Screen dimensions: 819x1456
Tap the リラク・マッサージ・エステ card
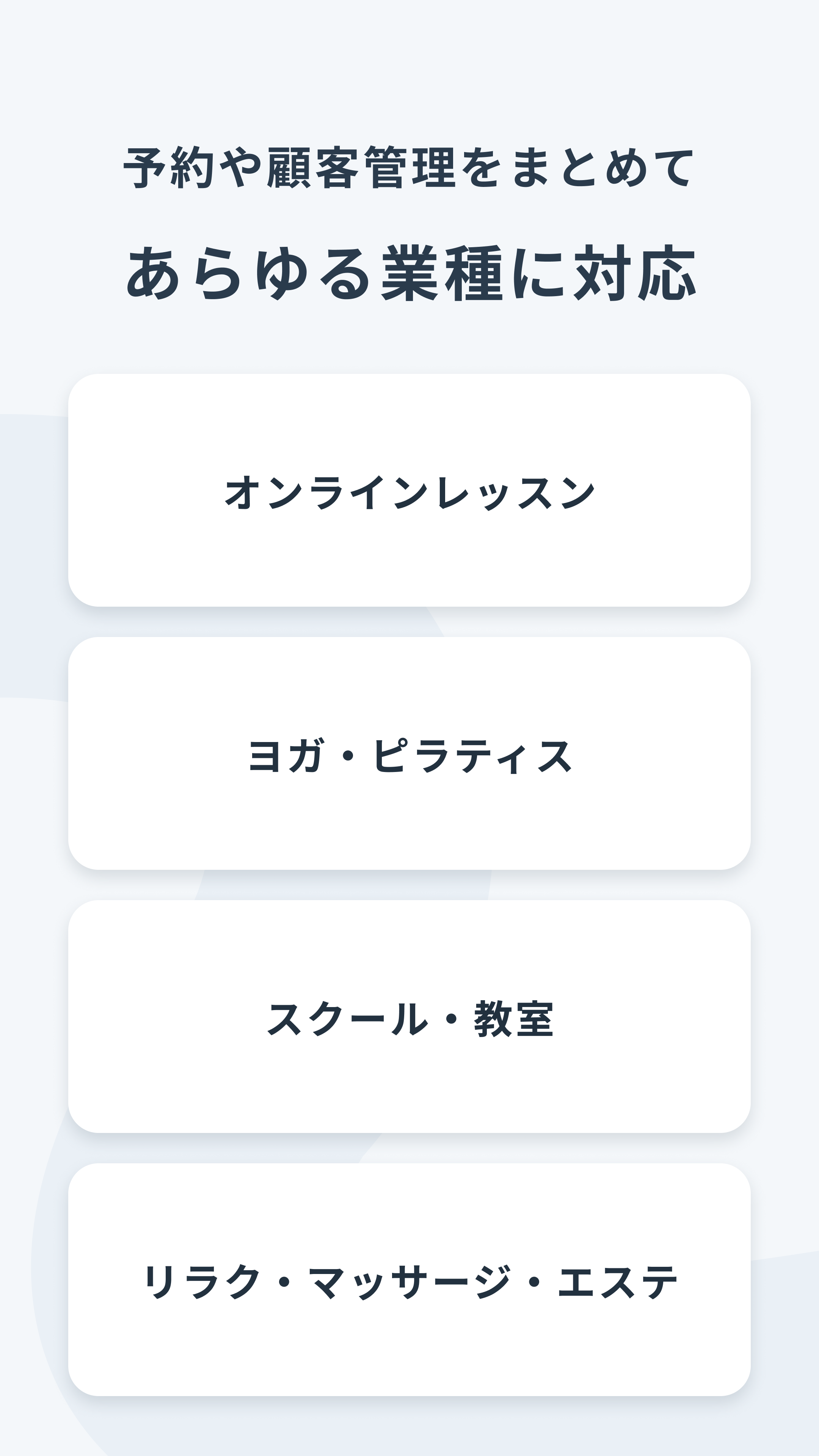[409, 1280]
